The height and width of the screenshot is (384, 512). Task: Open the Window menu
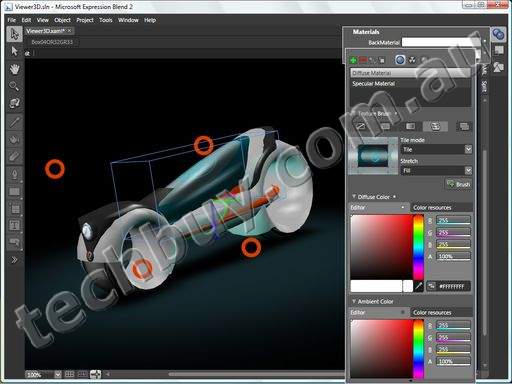[128, 20]
